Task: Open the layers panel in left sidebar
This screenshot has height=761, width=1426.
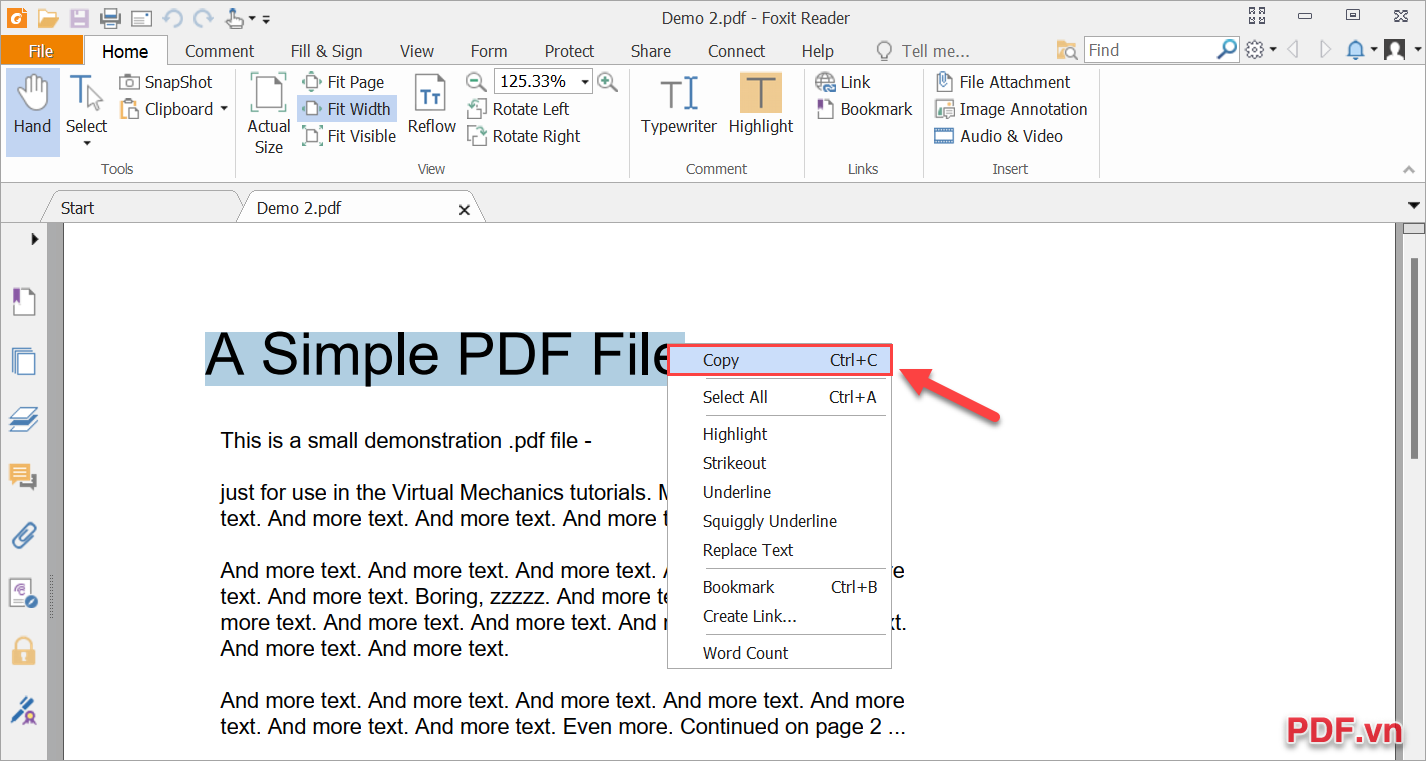Action: click(x=23, y=419)
